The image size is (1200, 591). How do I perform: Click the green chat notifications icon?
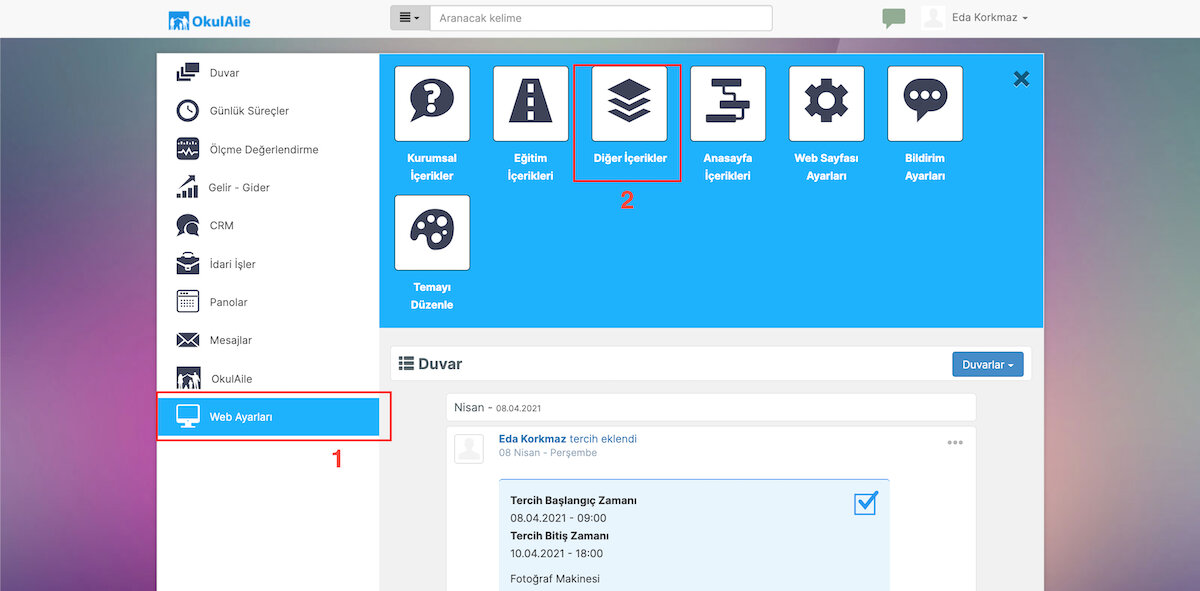tap(894, 18)
